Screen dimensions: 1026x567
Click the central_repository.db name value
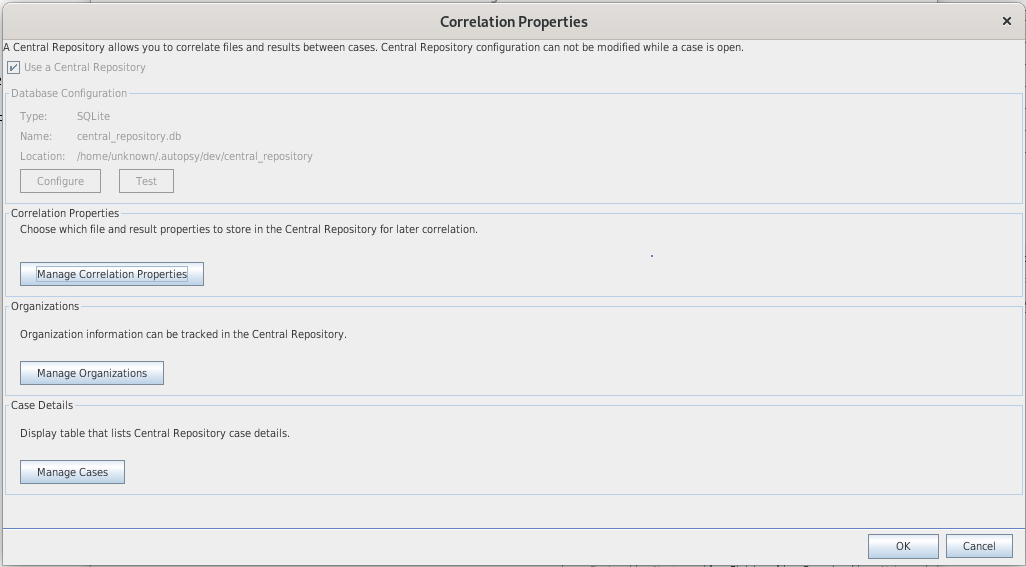click(x=129, y=136)
